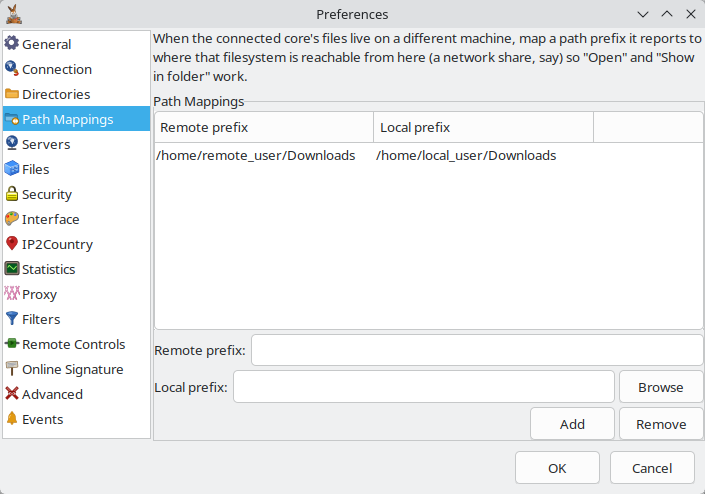This screenshot has height=494, width=705.
Task: Open the Statistics page label
Action: click(49, 269)
